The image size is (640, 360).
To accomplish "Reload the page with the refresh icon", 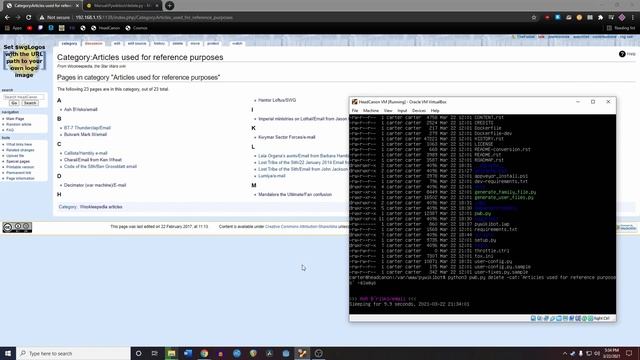I will (29, 18).
